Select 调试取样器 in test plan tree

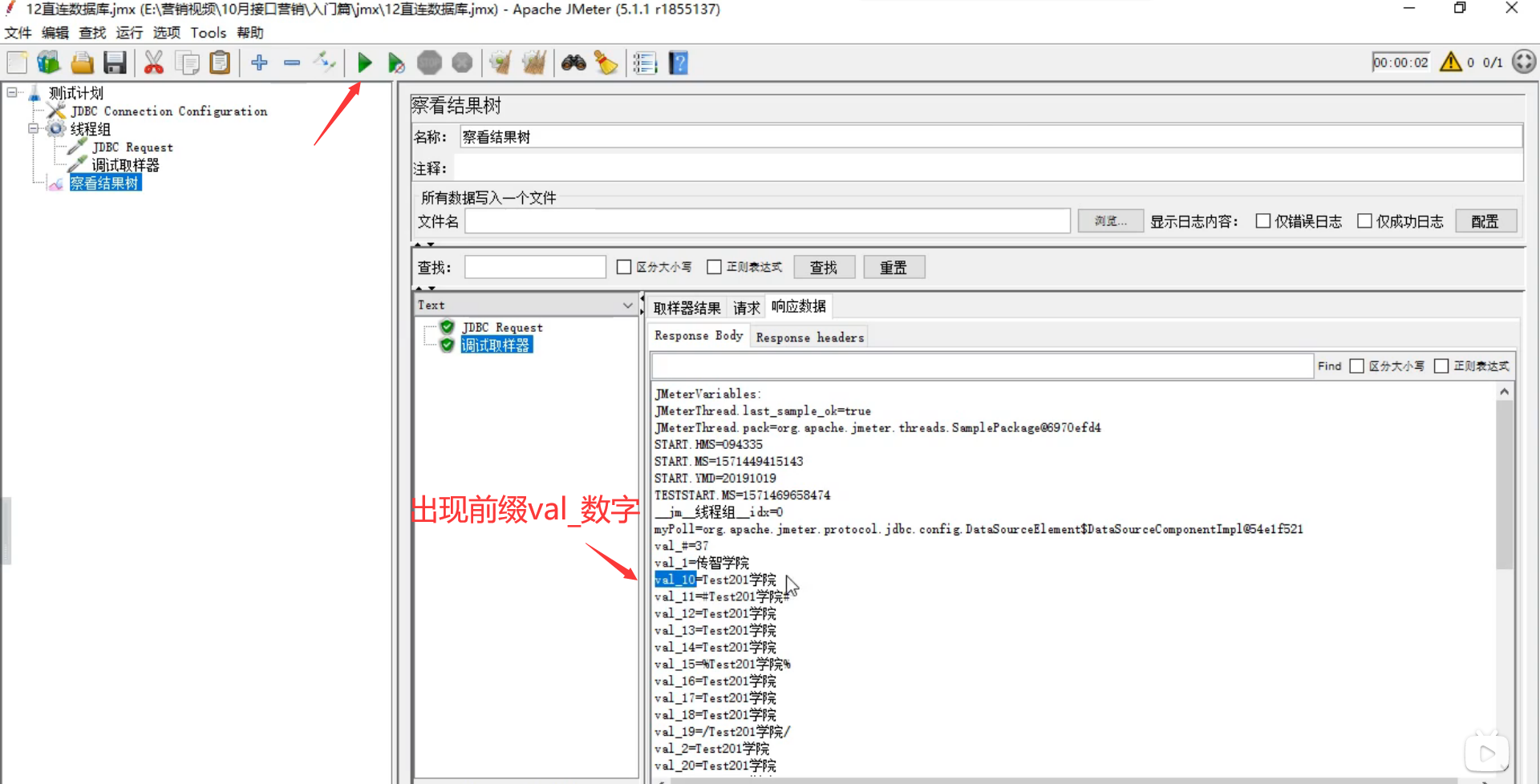pos(125,165)
